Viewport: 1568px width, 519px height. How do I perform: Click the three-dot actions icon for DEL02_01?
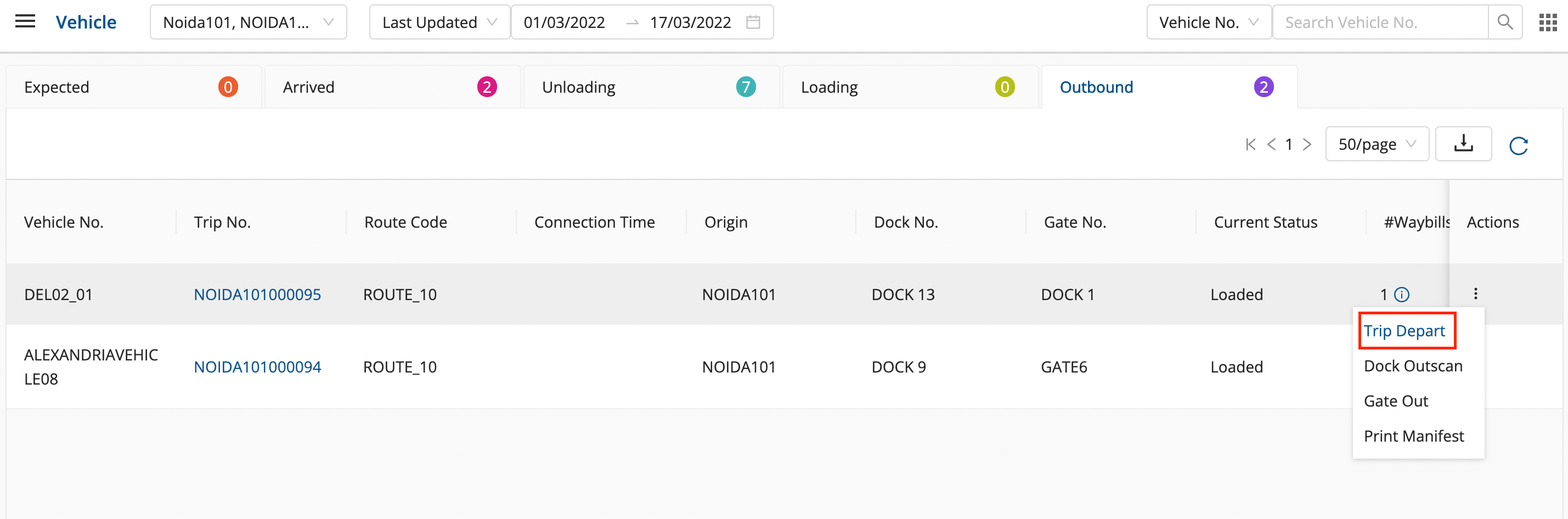1475,294
